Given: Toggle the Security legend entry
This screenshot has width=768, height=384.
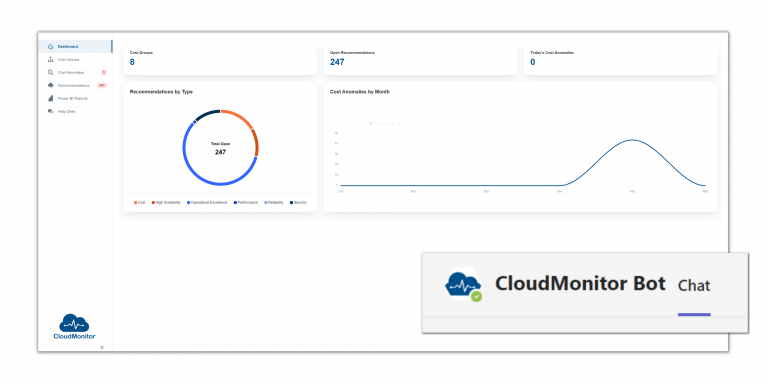Looking at the screenshot, I should [298, 202].
